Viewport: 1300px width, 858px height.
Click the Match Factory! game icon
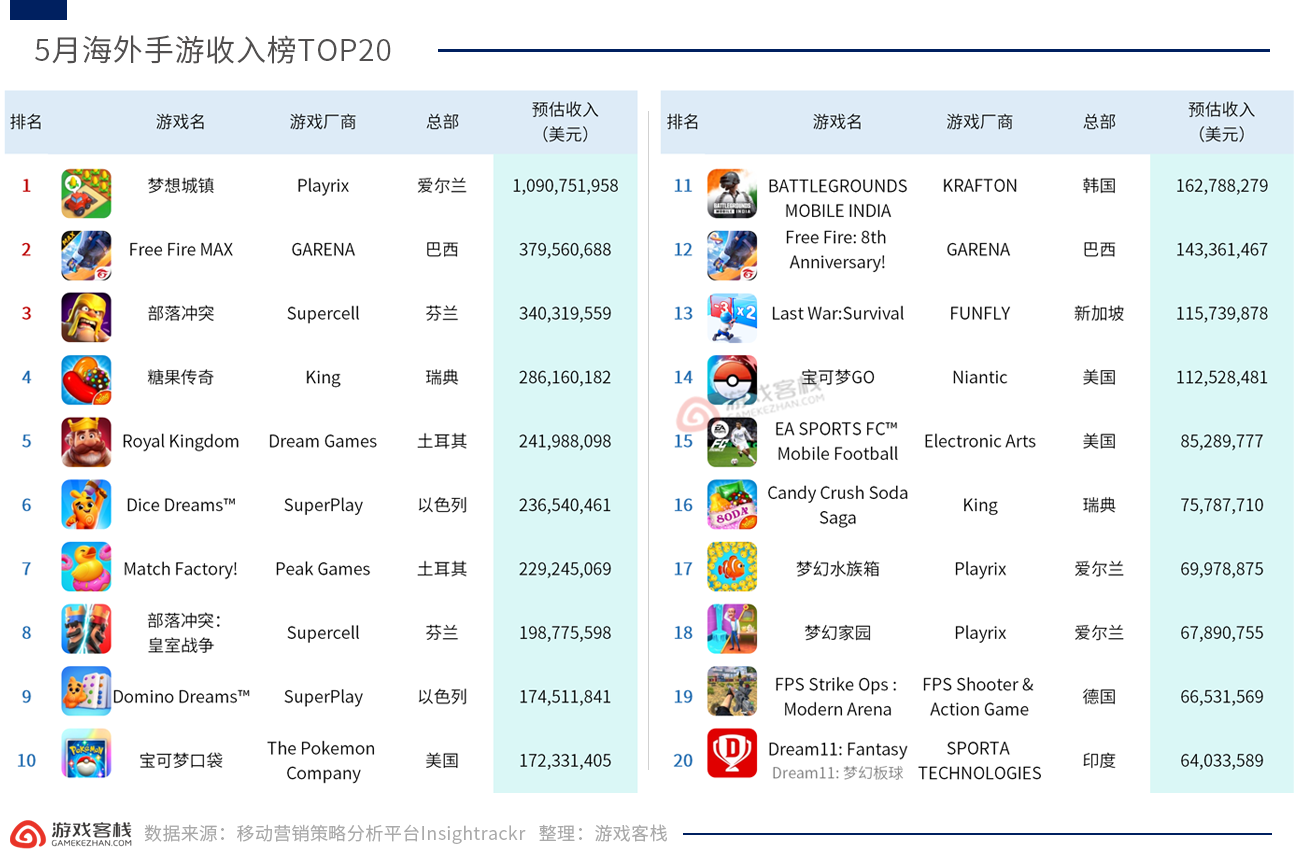click(86, 567)
